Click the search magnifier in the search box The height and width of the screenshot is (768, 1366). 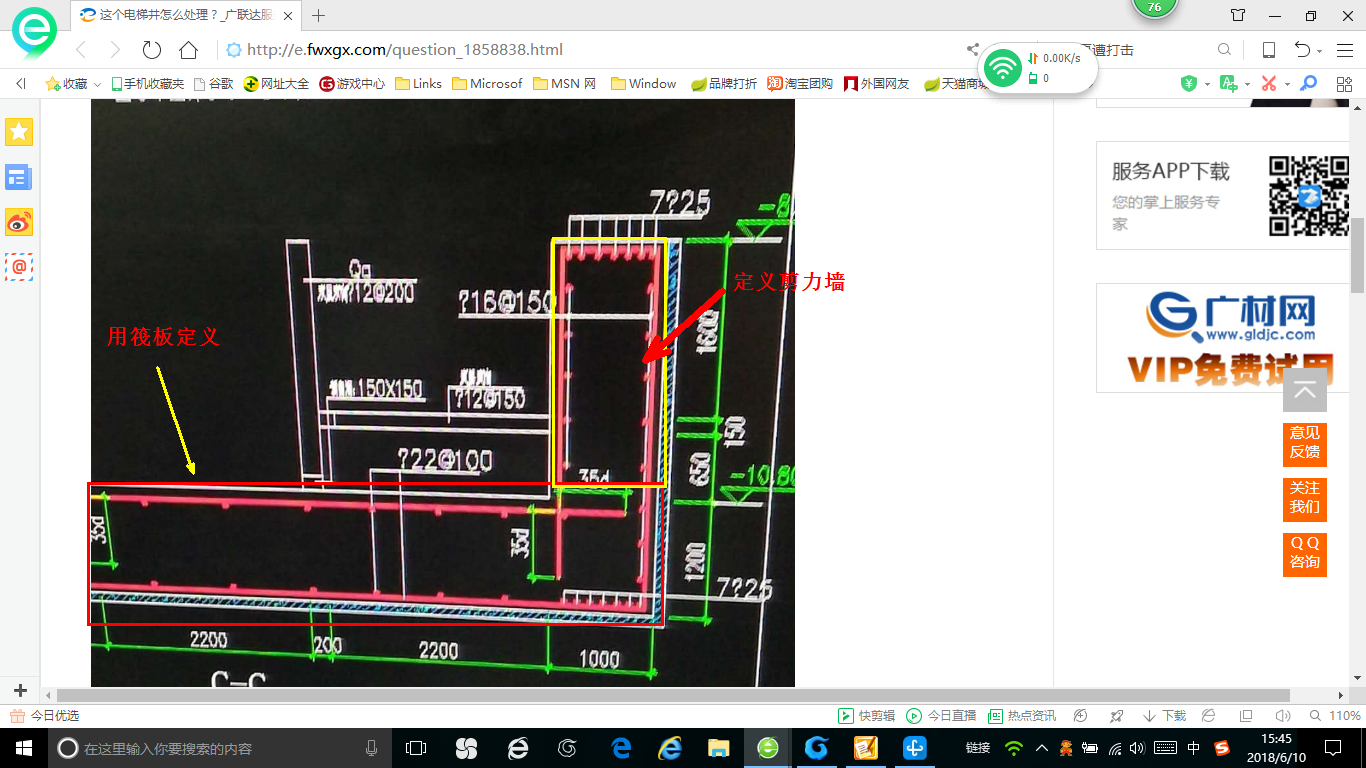[1224, 50]
